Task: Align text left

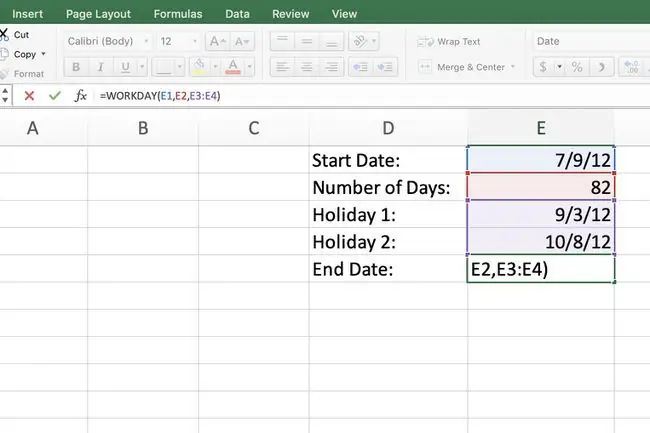Action: click(282, 67)
